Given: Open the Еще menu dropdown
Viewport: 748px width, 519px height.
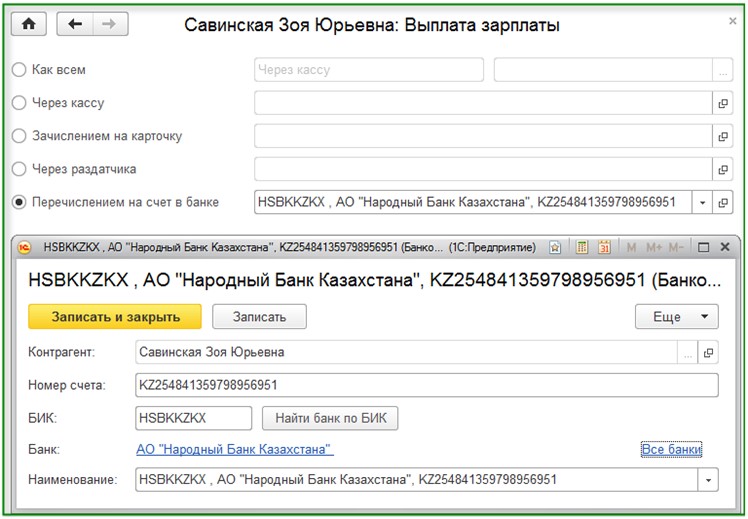Looking at the screenshot, I should pyautogui.click(x=676, y=317).
